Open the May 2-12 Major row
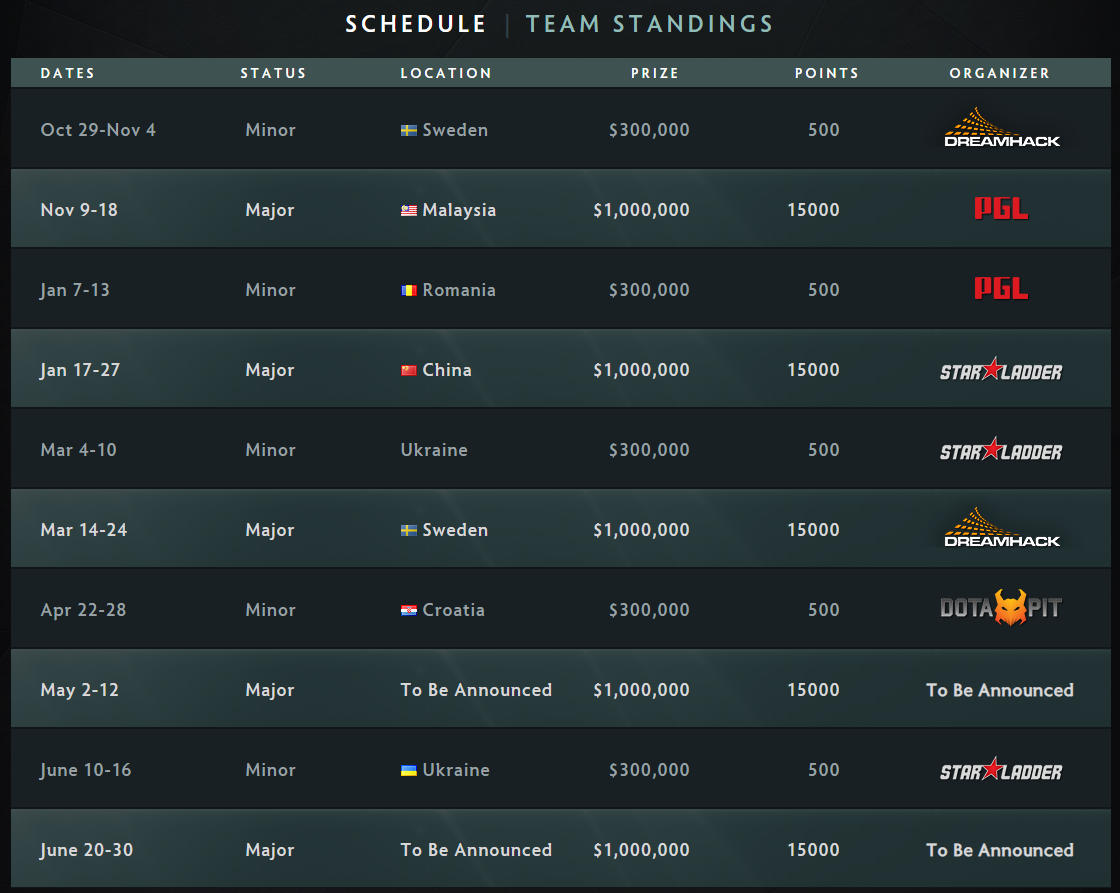 click(561, 689)
